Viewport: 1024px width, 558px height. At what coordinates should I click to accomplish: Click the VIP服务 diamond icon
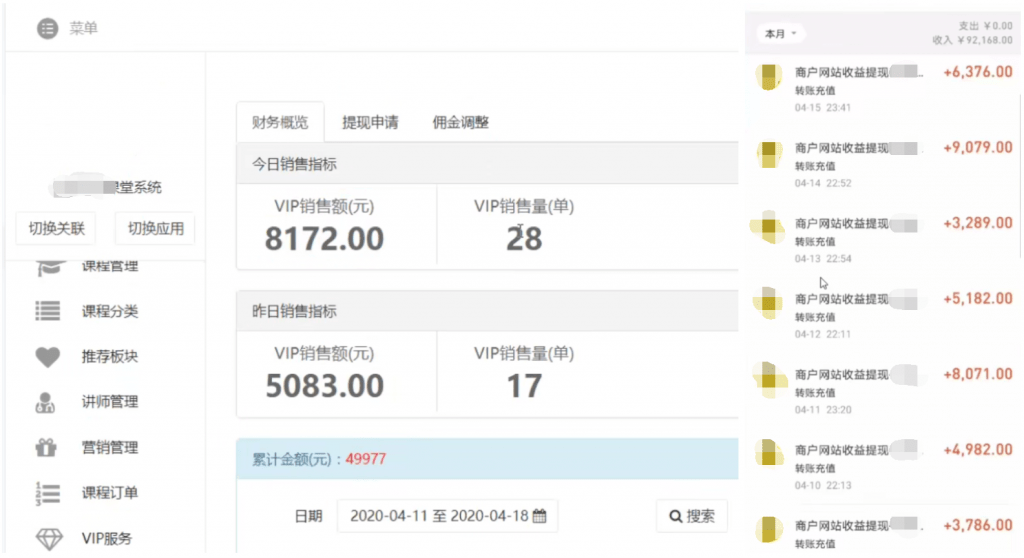pos(48,539)
